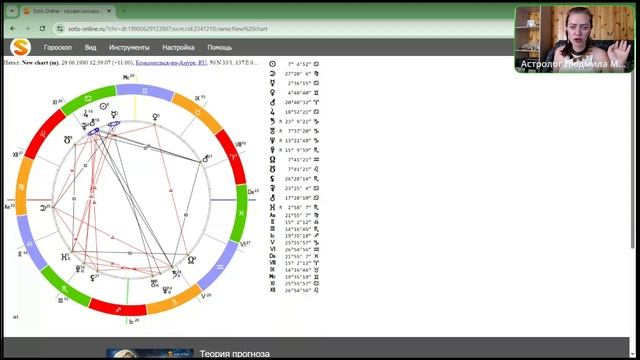Click the Sotis orange S logo

pos(20,47)
